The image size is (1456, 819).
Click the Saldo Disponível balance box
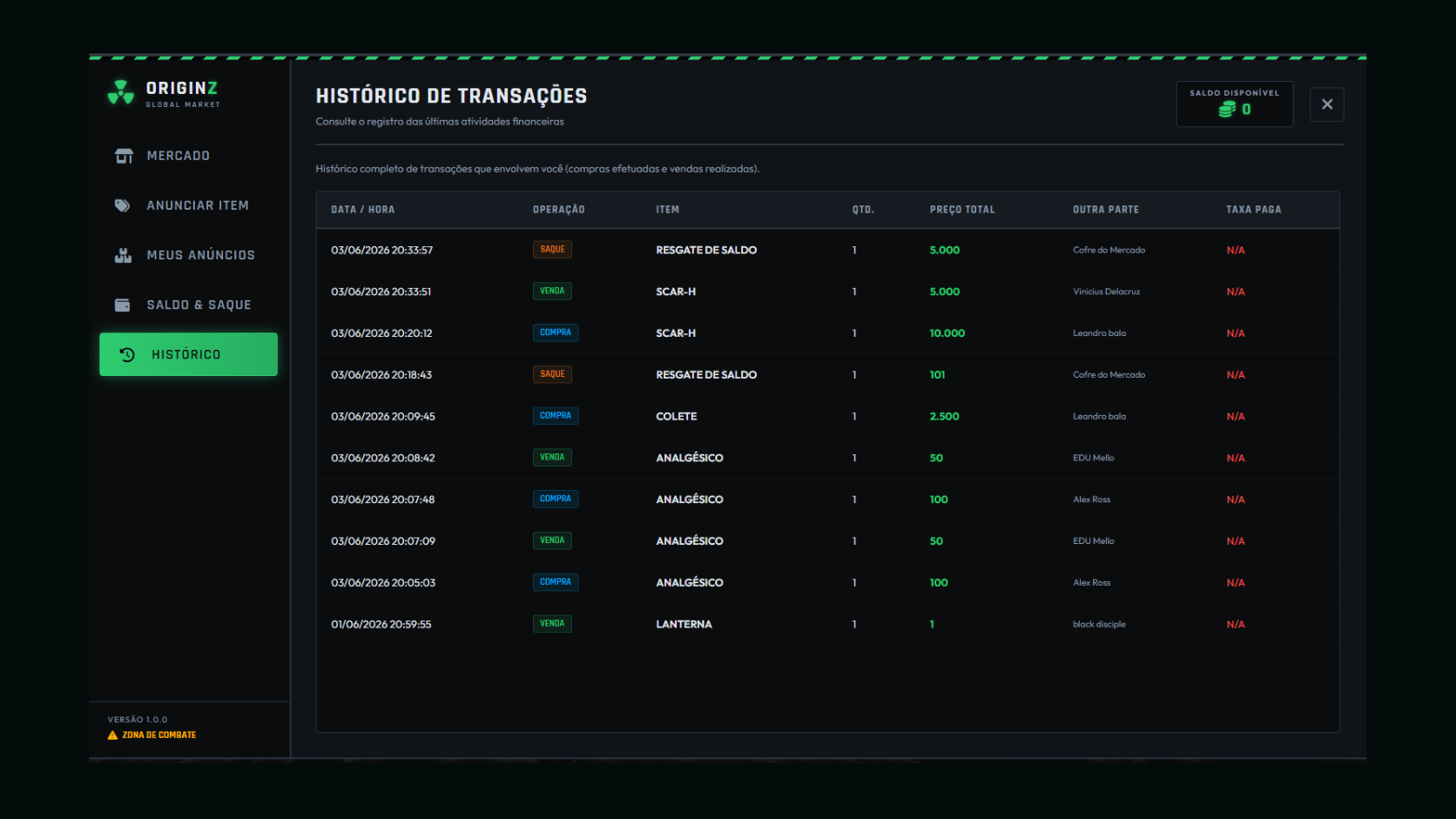click(1234, 104)
